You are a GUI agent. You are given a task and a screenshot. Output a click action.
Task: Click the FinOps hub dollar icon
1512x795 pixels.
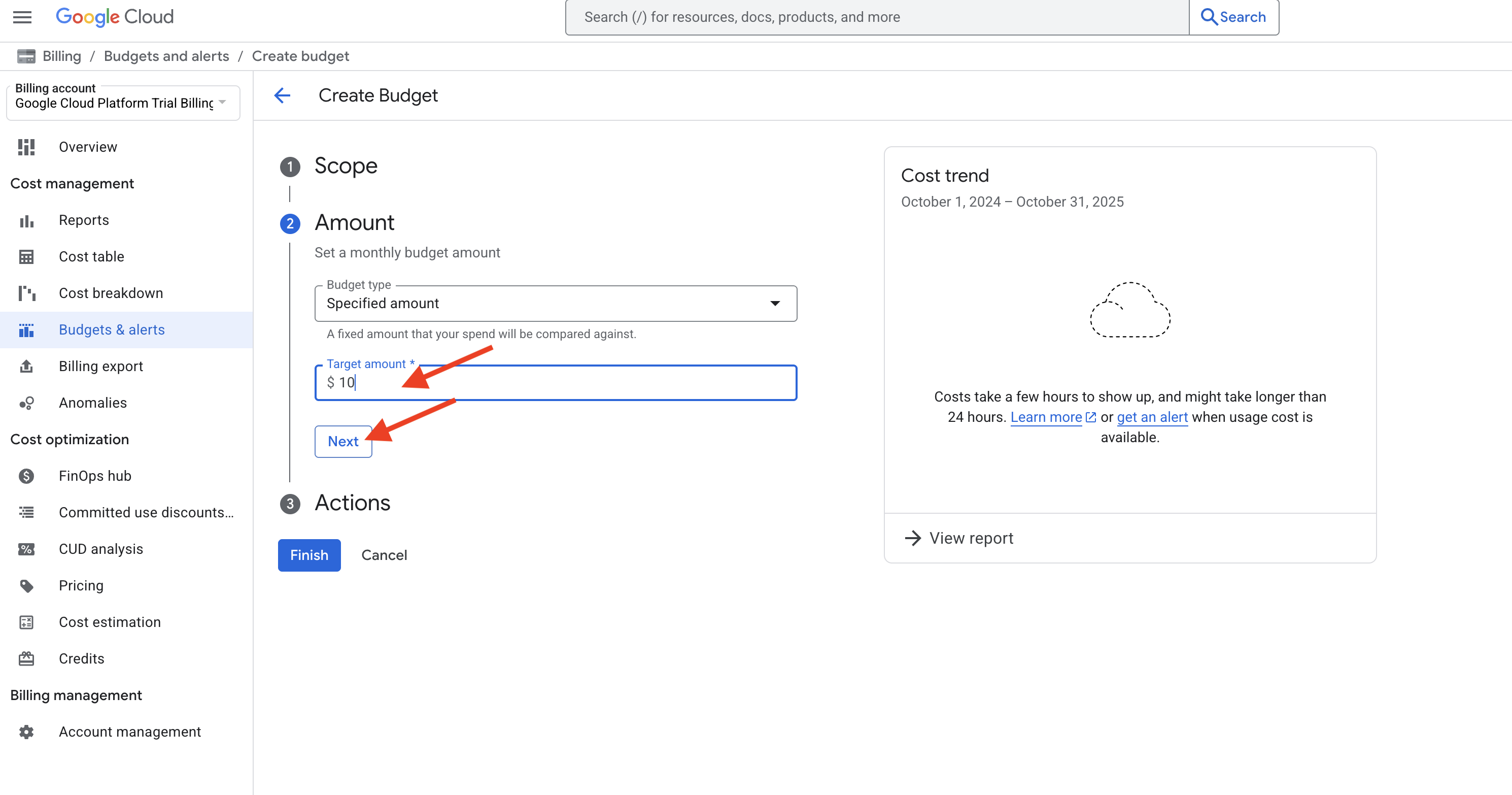tap(26, 476)
